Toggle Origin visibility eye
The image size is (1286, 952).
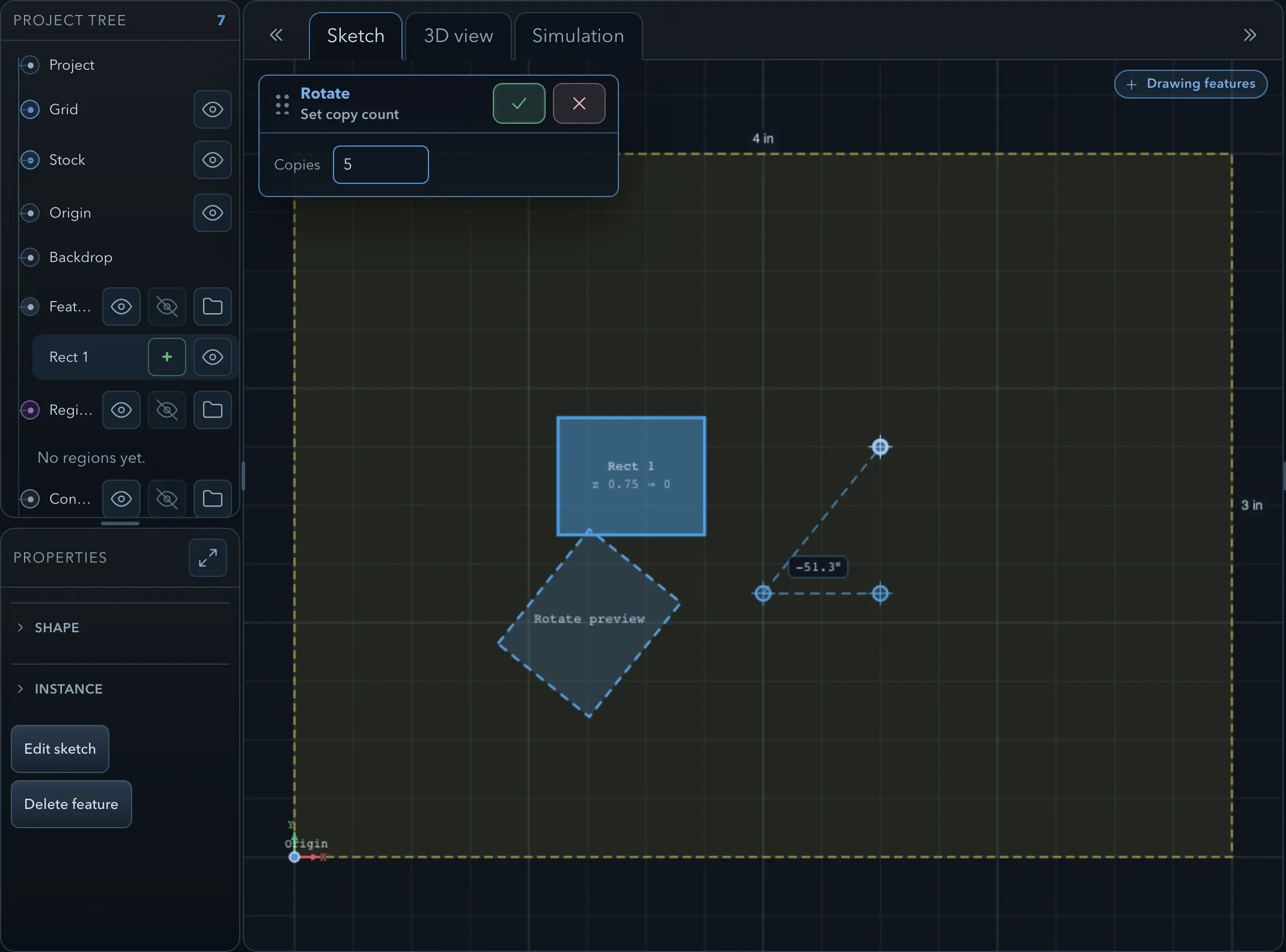coord(213,213)
